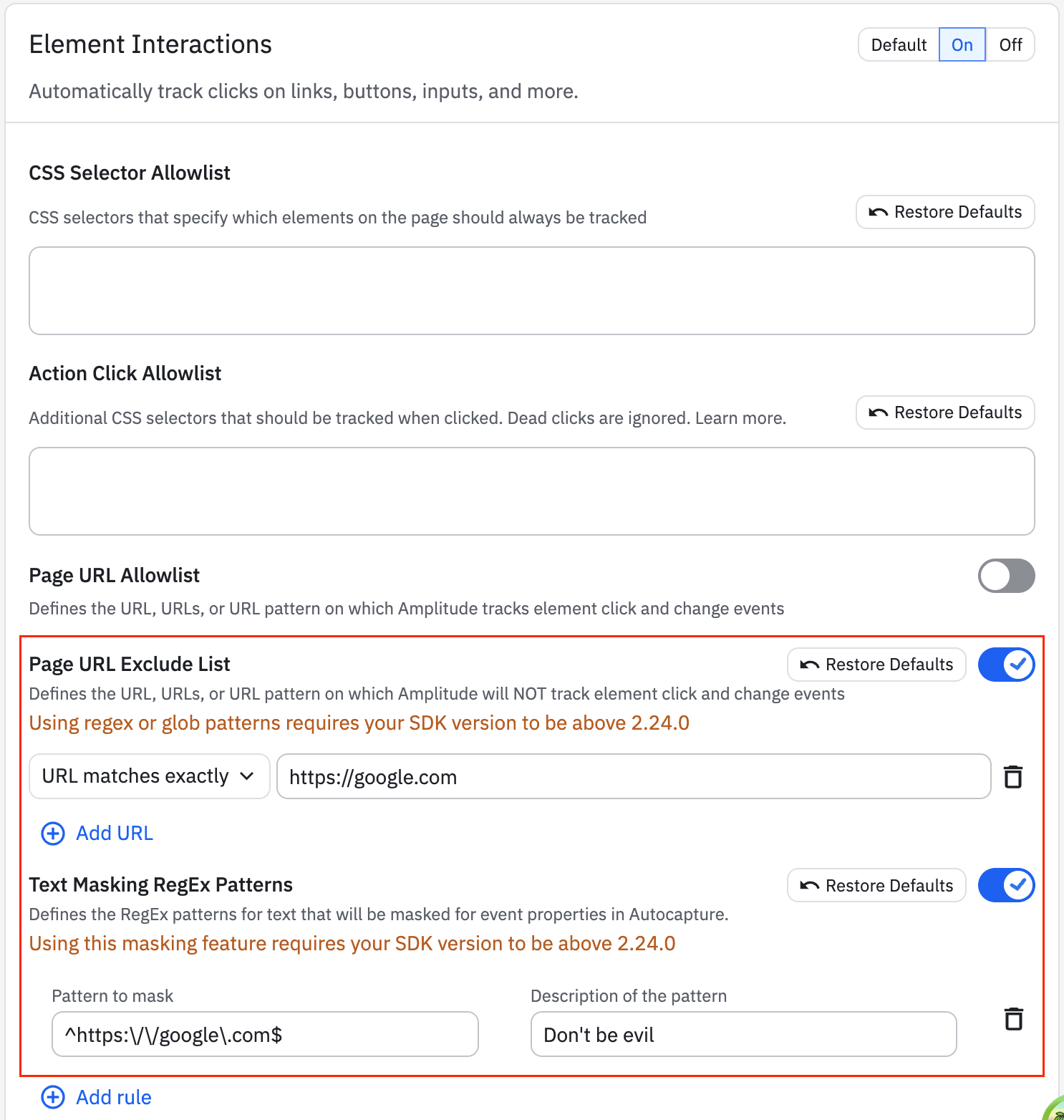Restore defaults for Page URL Exclude List
Viewport: 1064px width, 1120px height.
pyautogui.click(x=876, y=665)
